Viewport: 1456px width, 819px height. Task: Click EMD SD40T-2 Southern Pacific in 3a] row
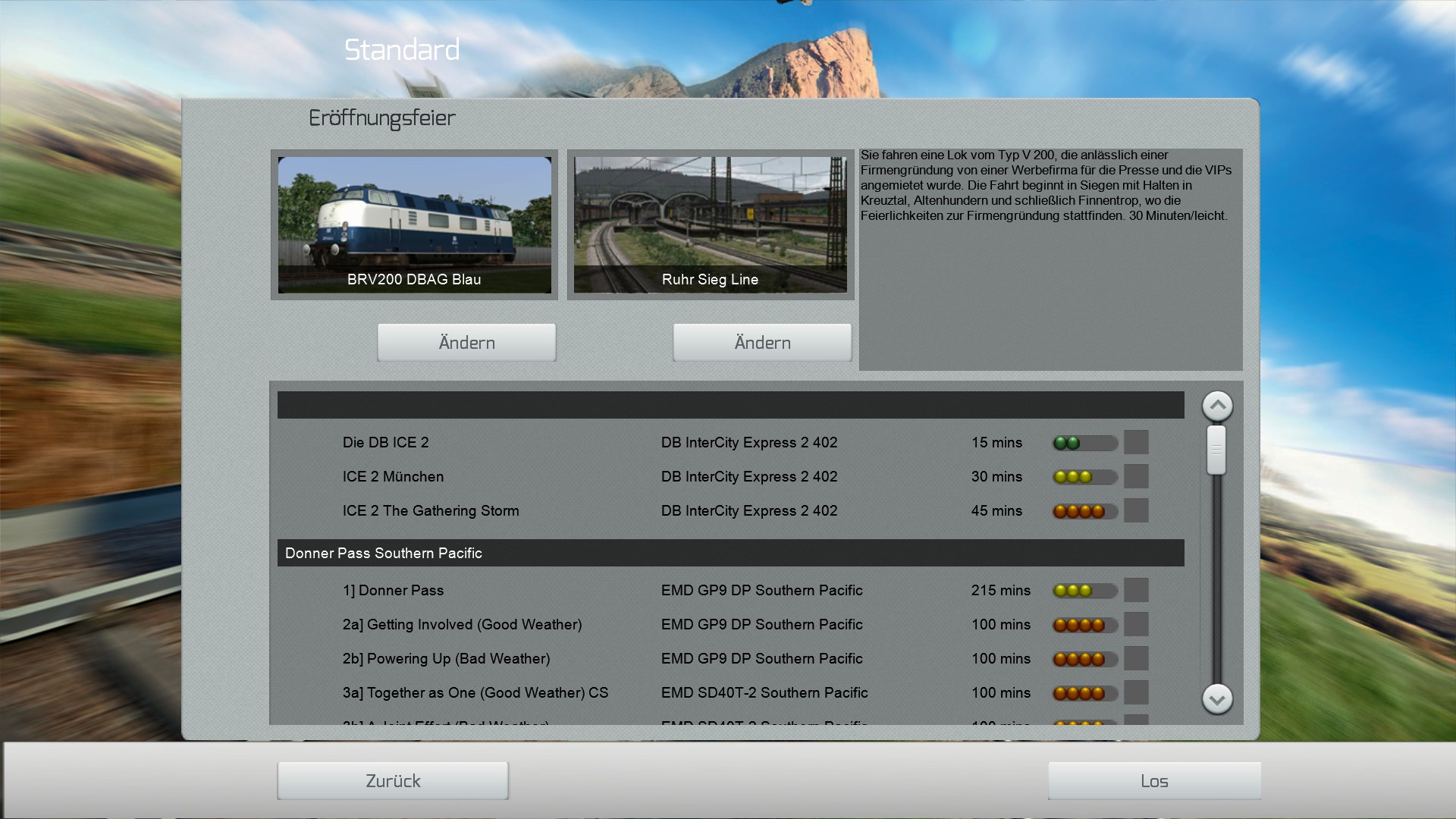pos(764,692)
